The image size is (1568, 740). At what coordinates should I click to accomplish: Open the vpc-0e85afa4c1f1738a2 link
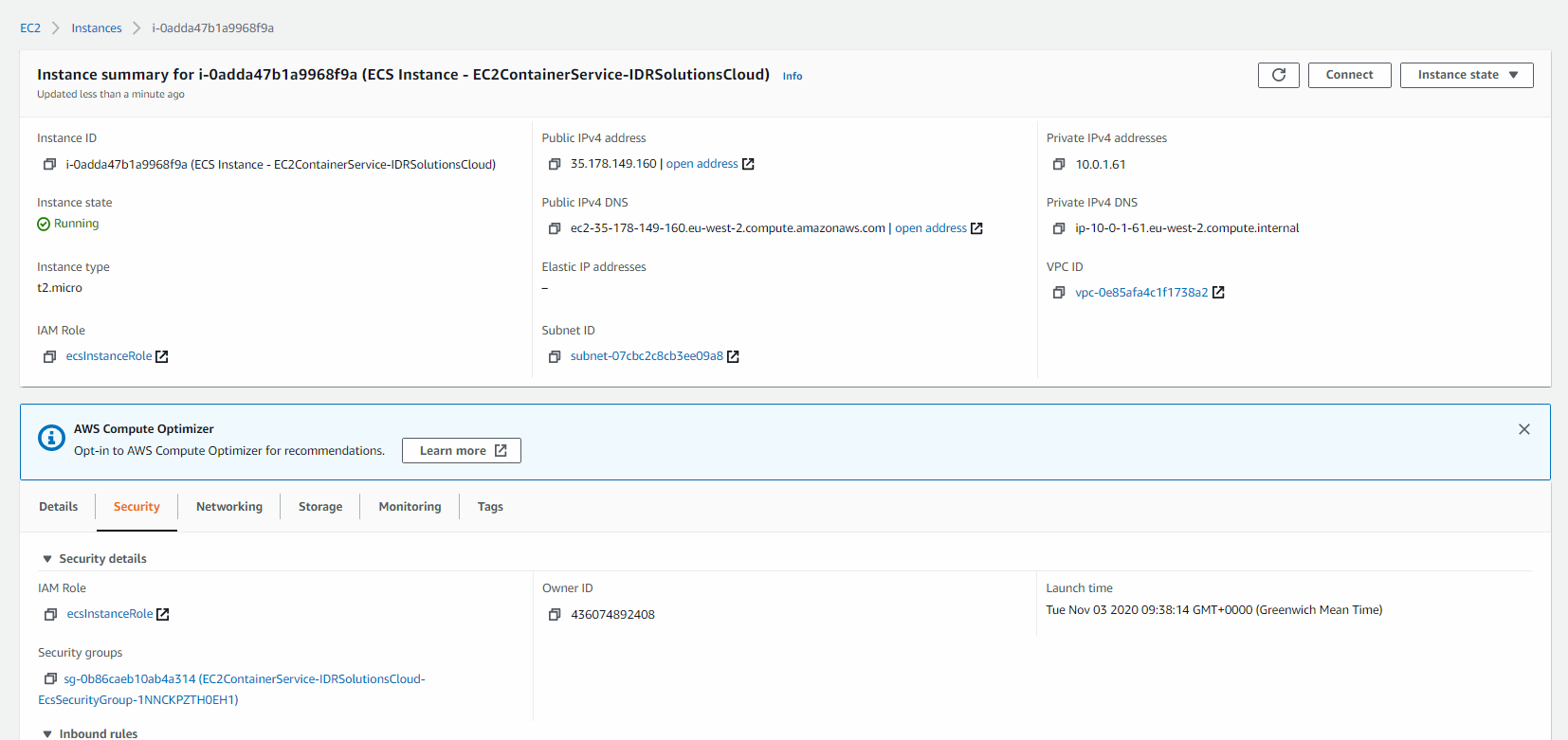pos(1140,293)
